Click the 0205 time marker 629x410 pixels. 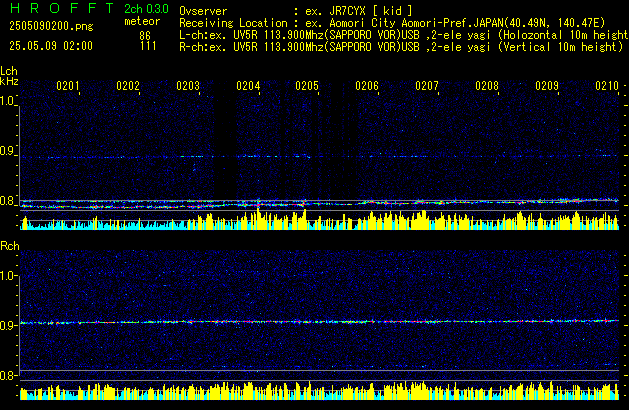pos(307,86)
